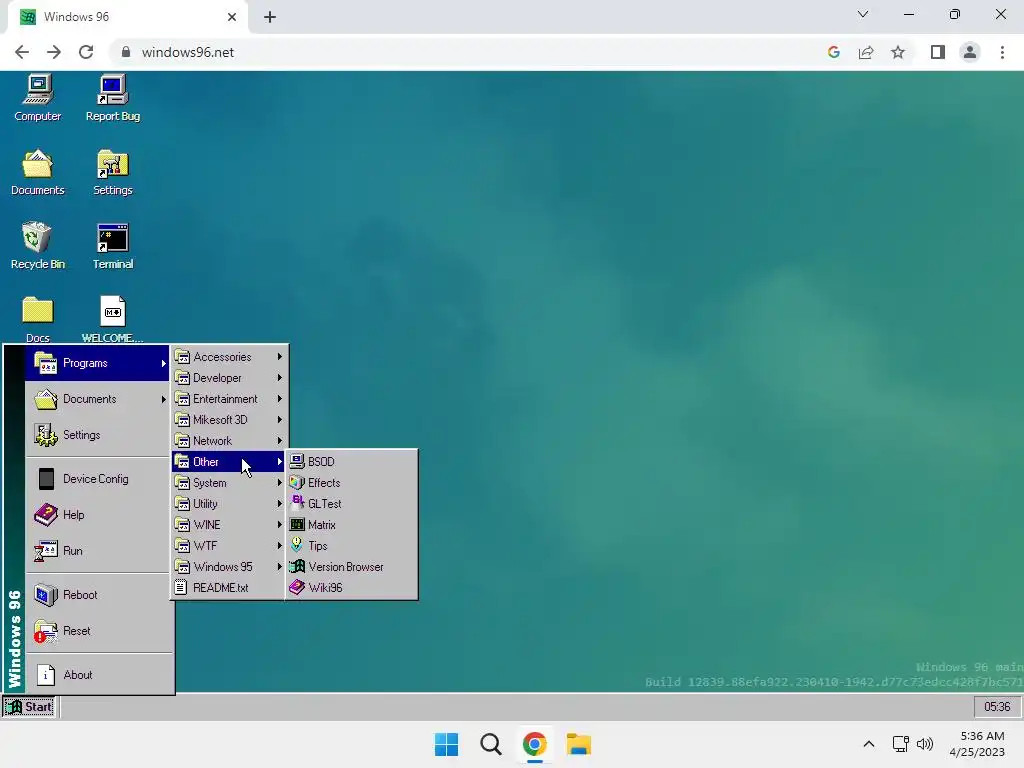Open Version Browser from the submenu

[351, 566]
